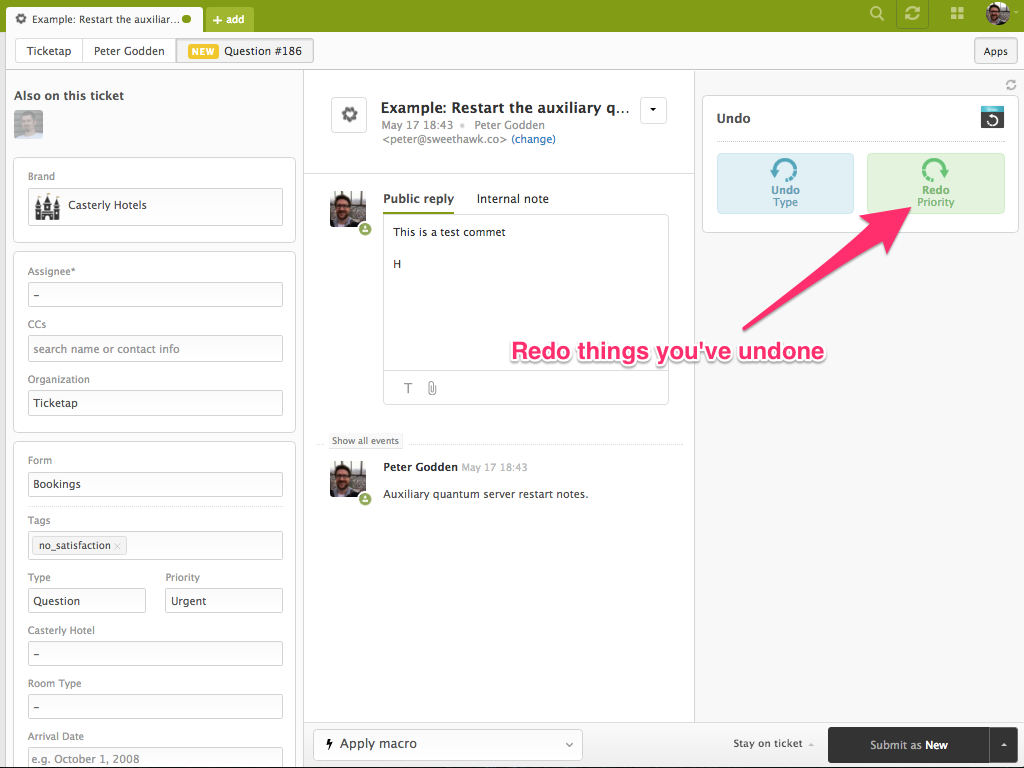
Task: Click the (change) requester link
Action: tap(533, 140)
